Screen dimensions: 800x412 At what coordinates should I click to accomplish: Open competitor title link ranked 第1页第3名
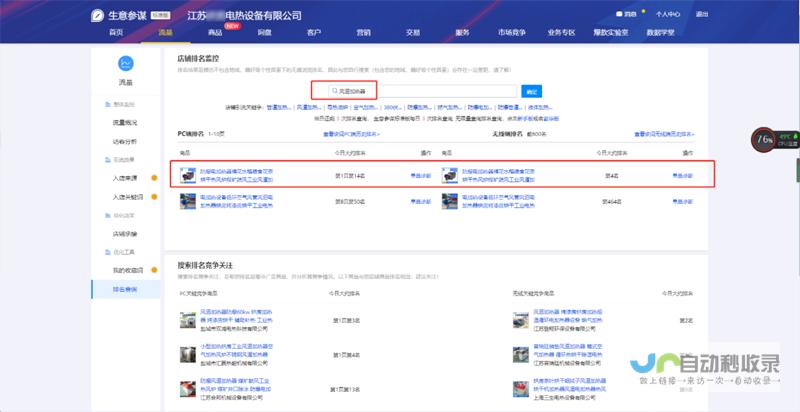point(236,315)
